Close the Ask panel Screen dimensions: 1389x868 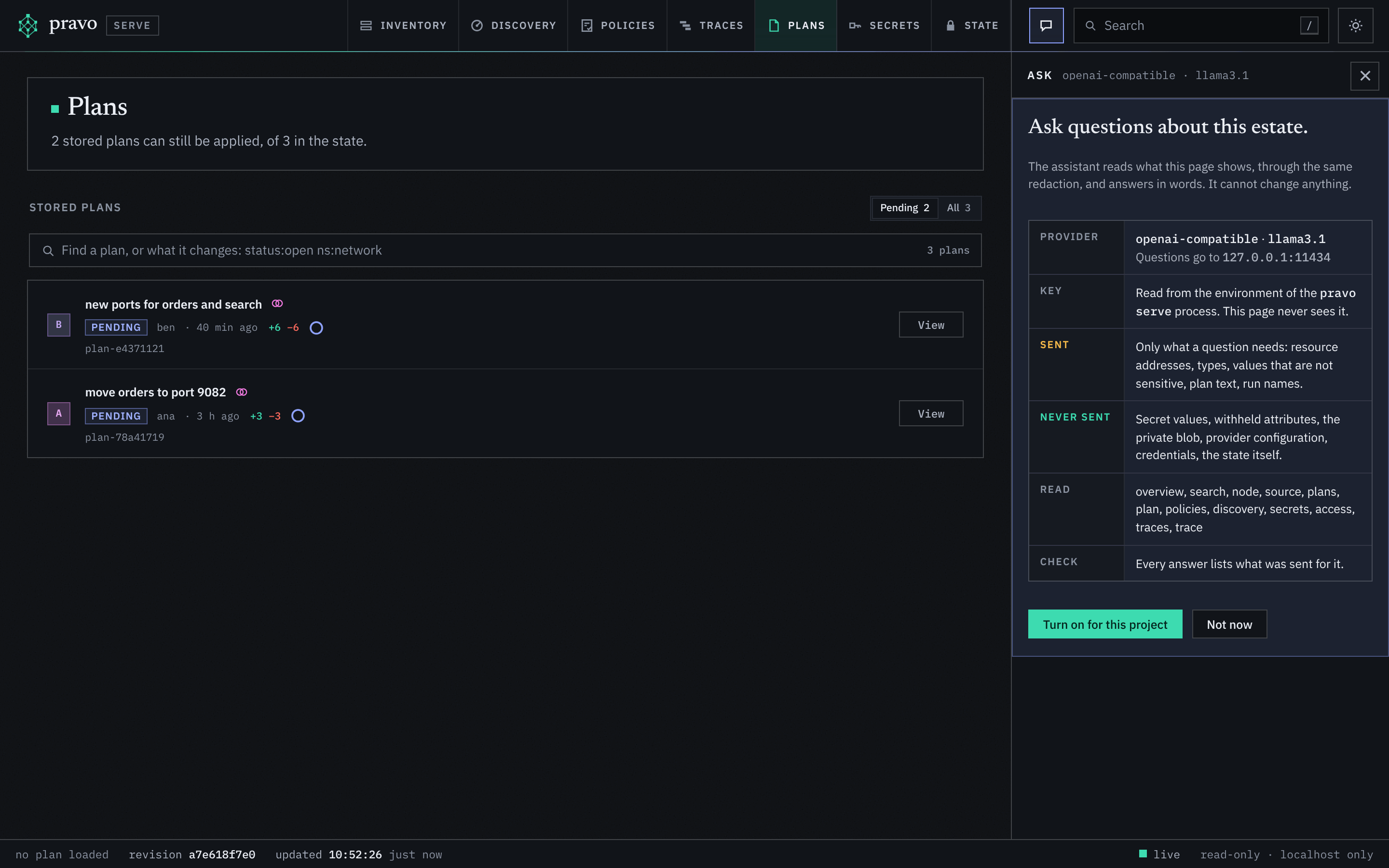[1365, 76]
